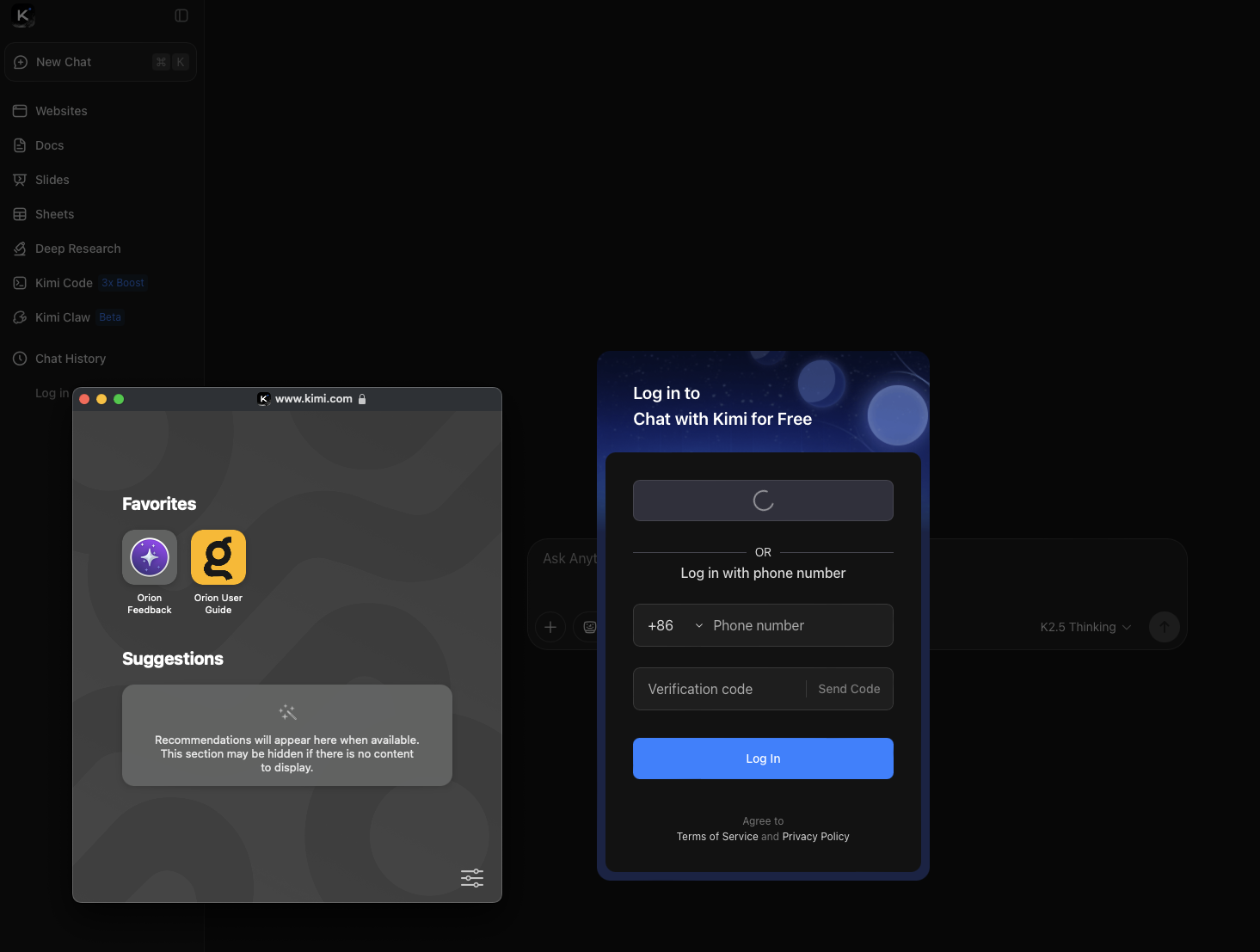Click the loading sign-in button above OR
The width and height of the screenshot is (1260, 952).
[x=763, y=501]
